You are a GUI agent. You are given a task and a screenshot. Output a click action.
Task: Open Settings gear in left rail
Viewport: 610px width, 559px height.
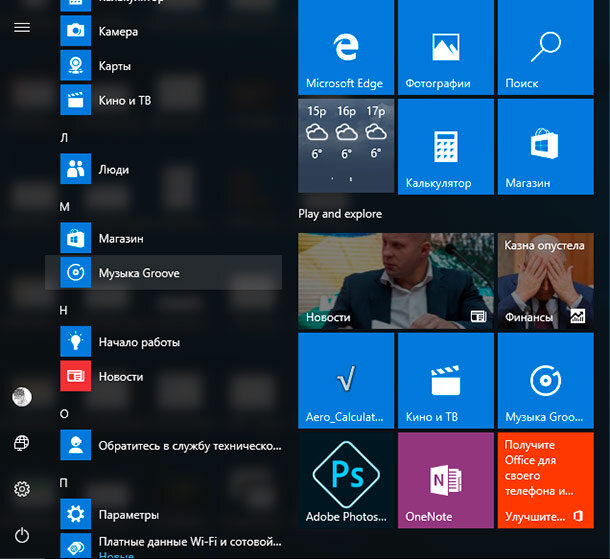[22, 489]
